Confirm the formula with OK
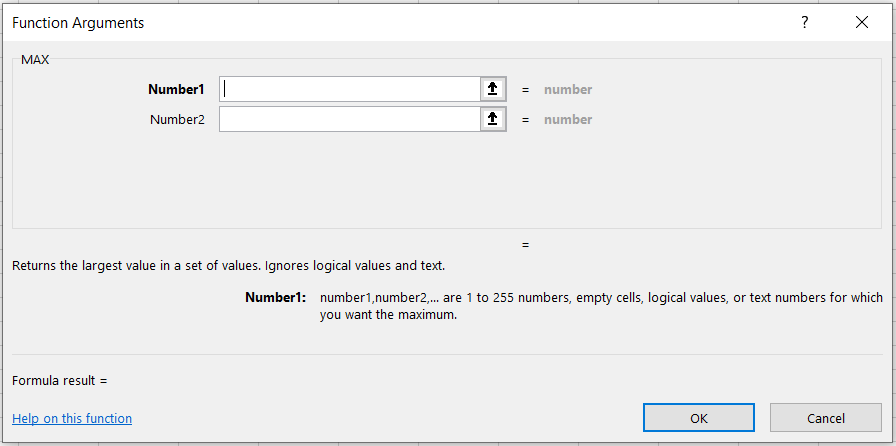This screenshot has width=896, height=446. click(699, 418)
